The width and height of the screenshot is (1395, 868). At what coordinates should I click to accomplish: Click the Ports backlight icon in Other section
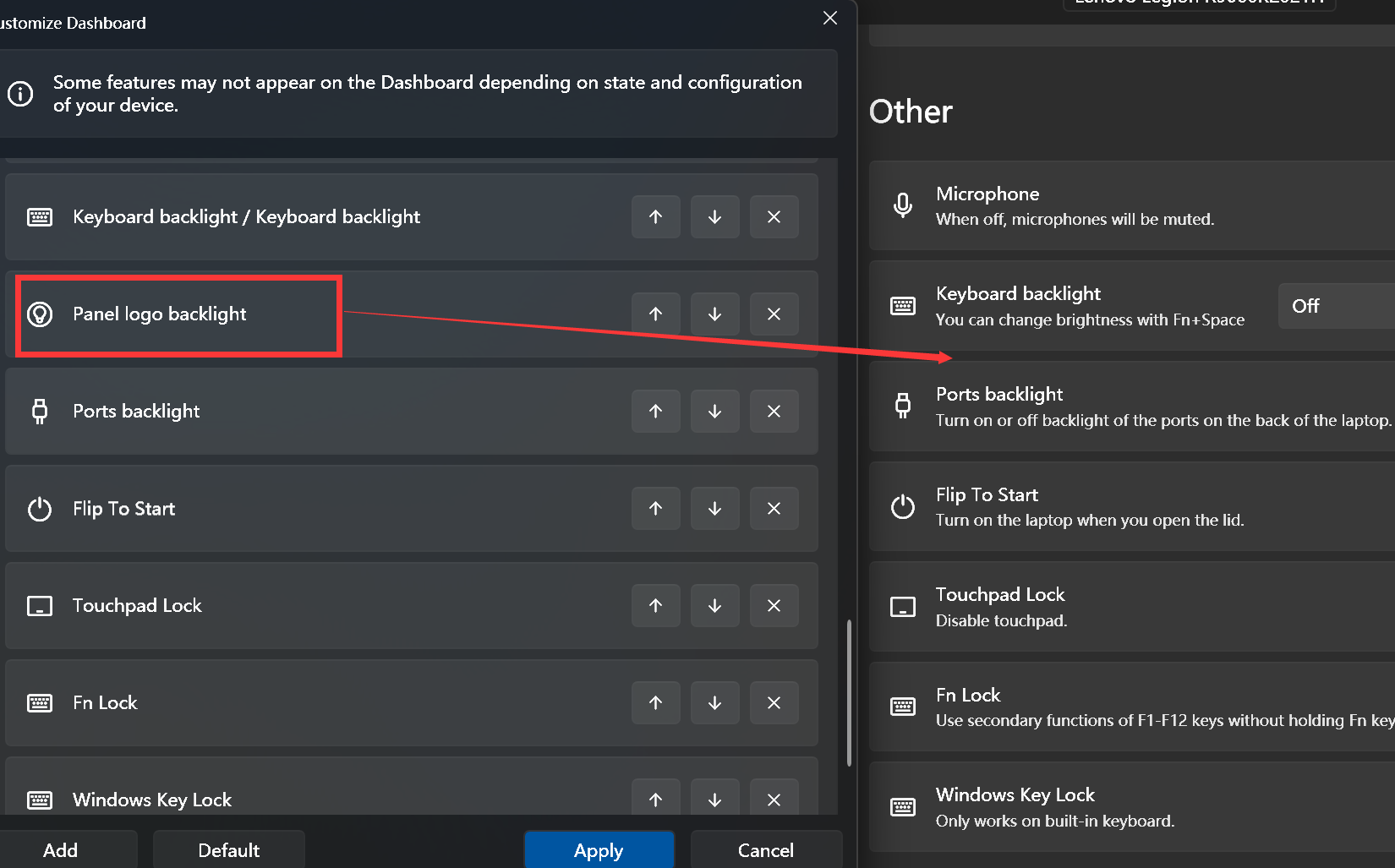902,405
